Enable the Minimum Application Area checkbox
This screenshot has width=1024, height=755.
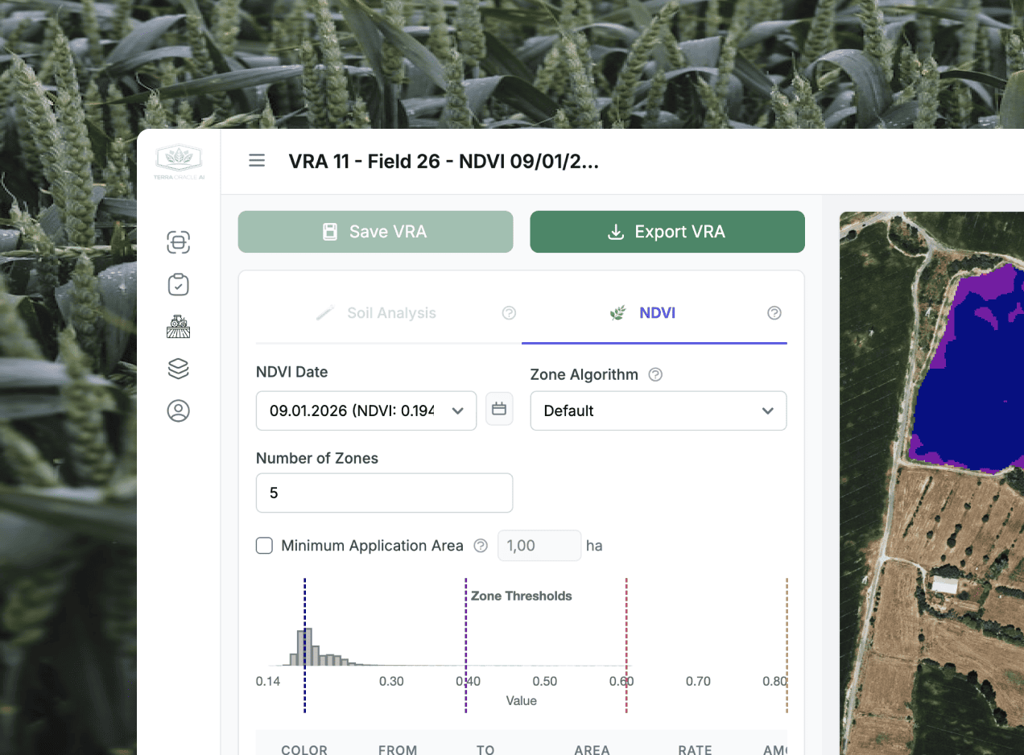tap(264, 546)
